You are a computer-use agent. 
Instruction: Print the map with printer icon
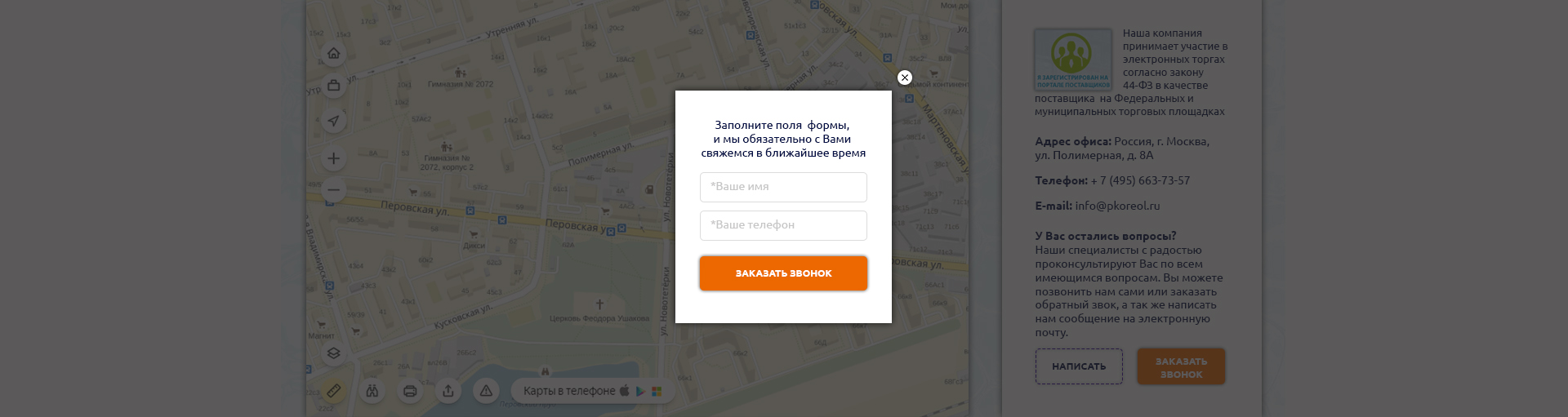[410, 391]
